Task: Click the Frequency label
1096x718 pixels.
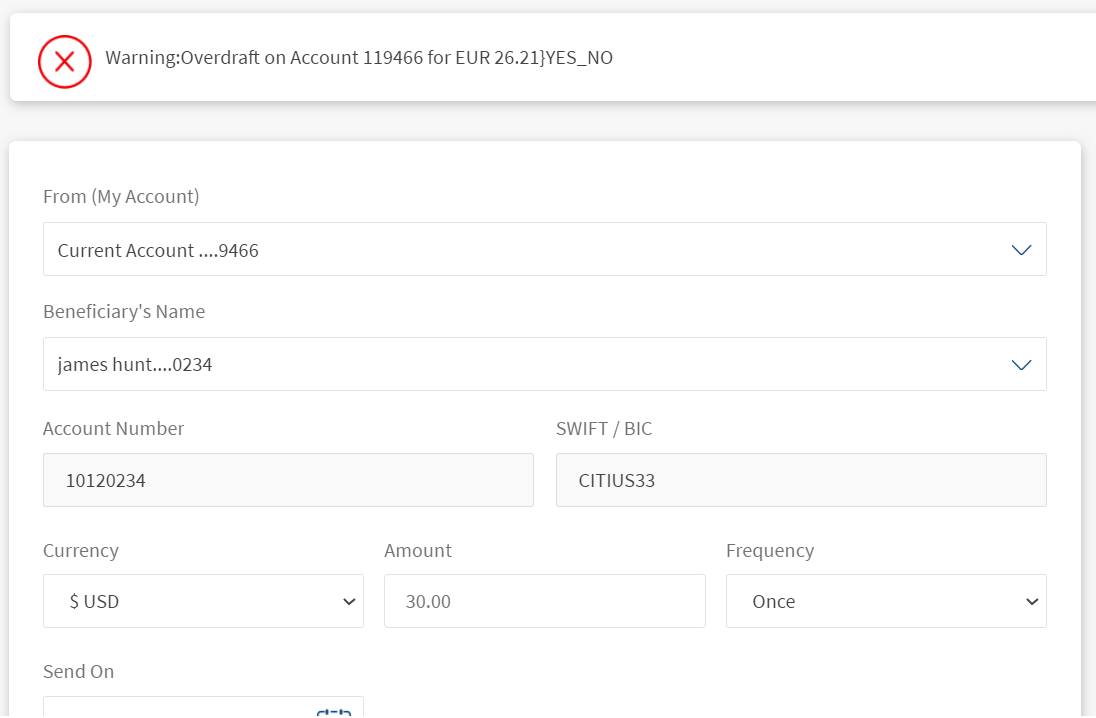Action: tap(770, 551)
